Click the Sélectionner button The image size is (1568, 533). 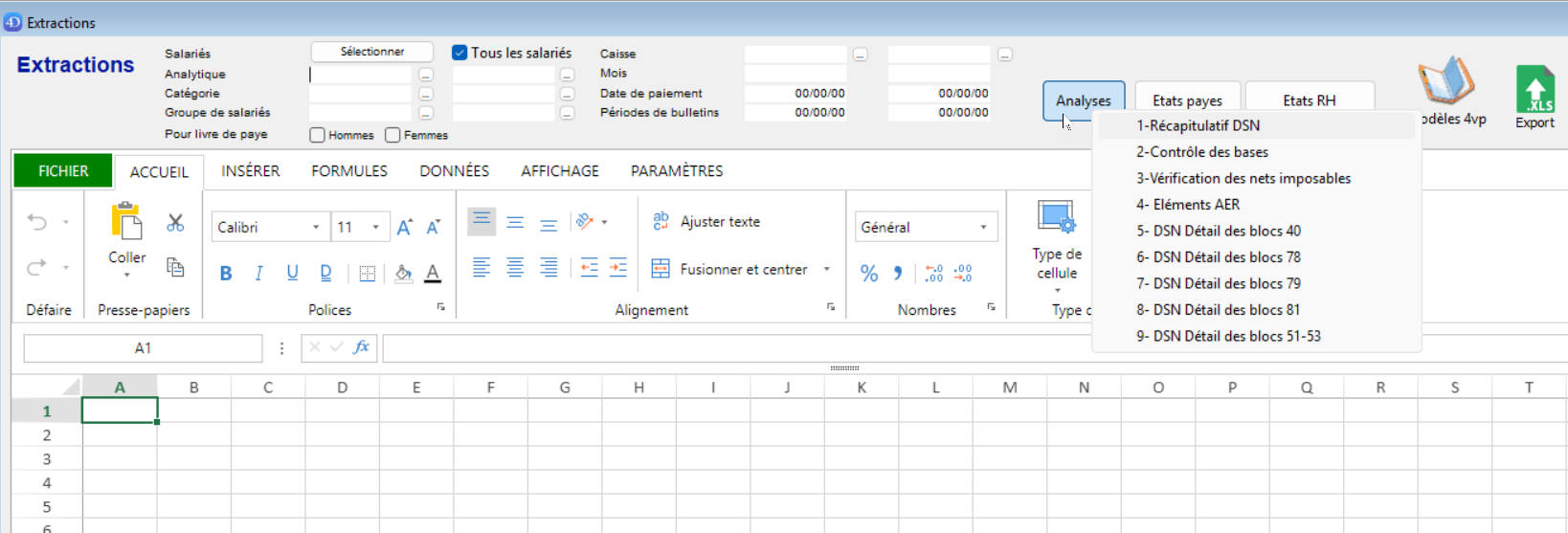pos(372,52)
